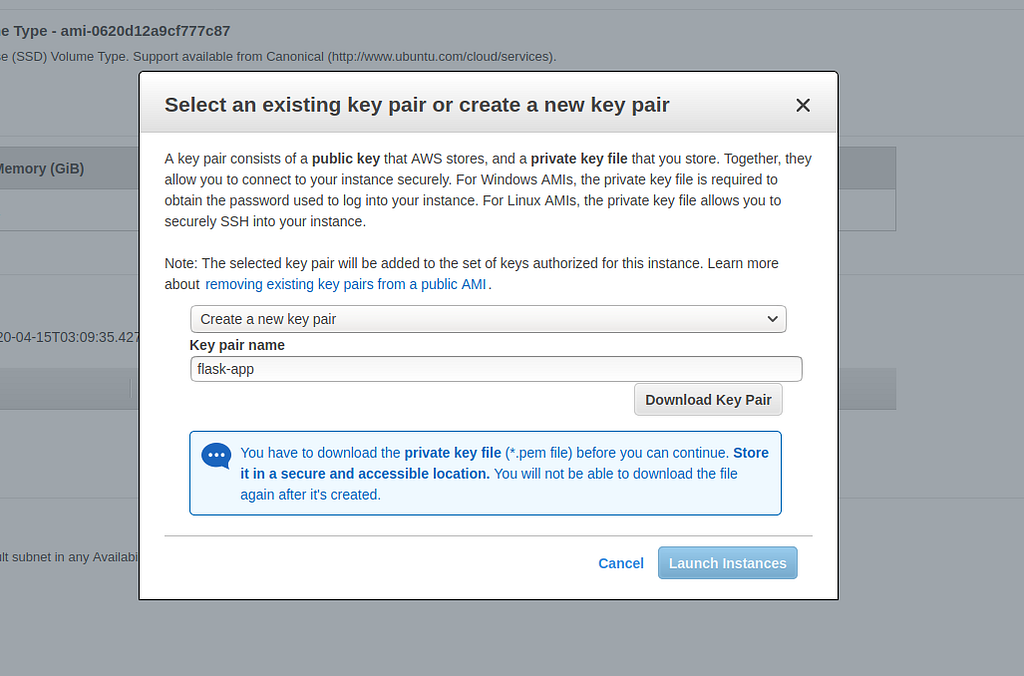Click the 'Key pair name' label
The width and height of the screenshot is (1024, 676).
(237, 345)
